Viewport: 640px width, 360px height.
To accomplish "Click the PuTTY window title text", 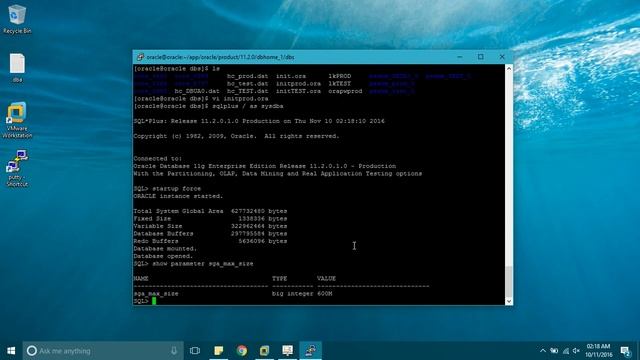I will click(220, 57).
